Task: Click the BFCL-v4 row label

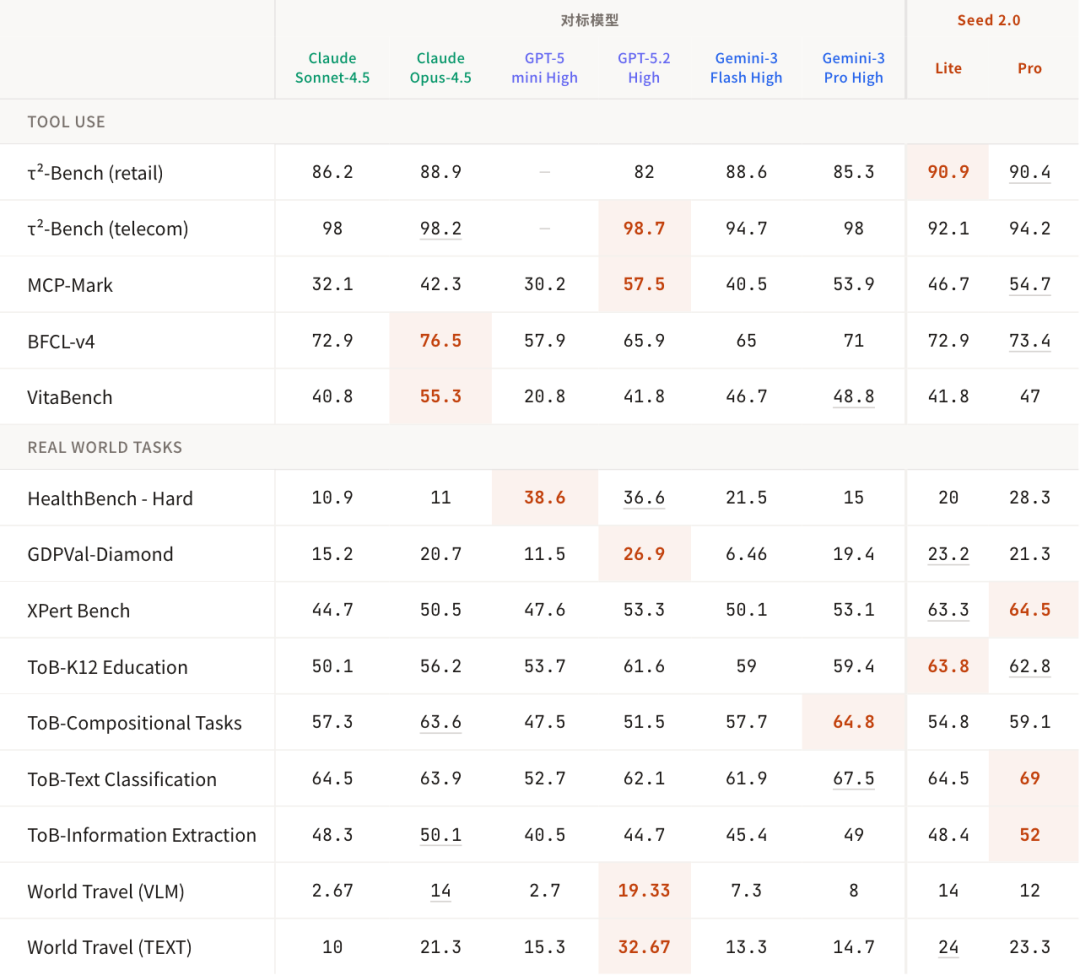Action: (61, 342)
